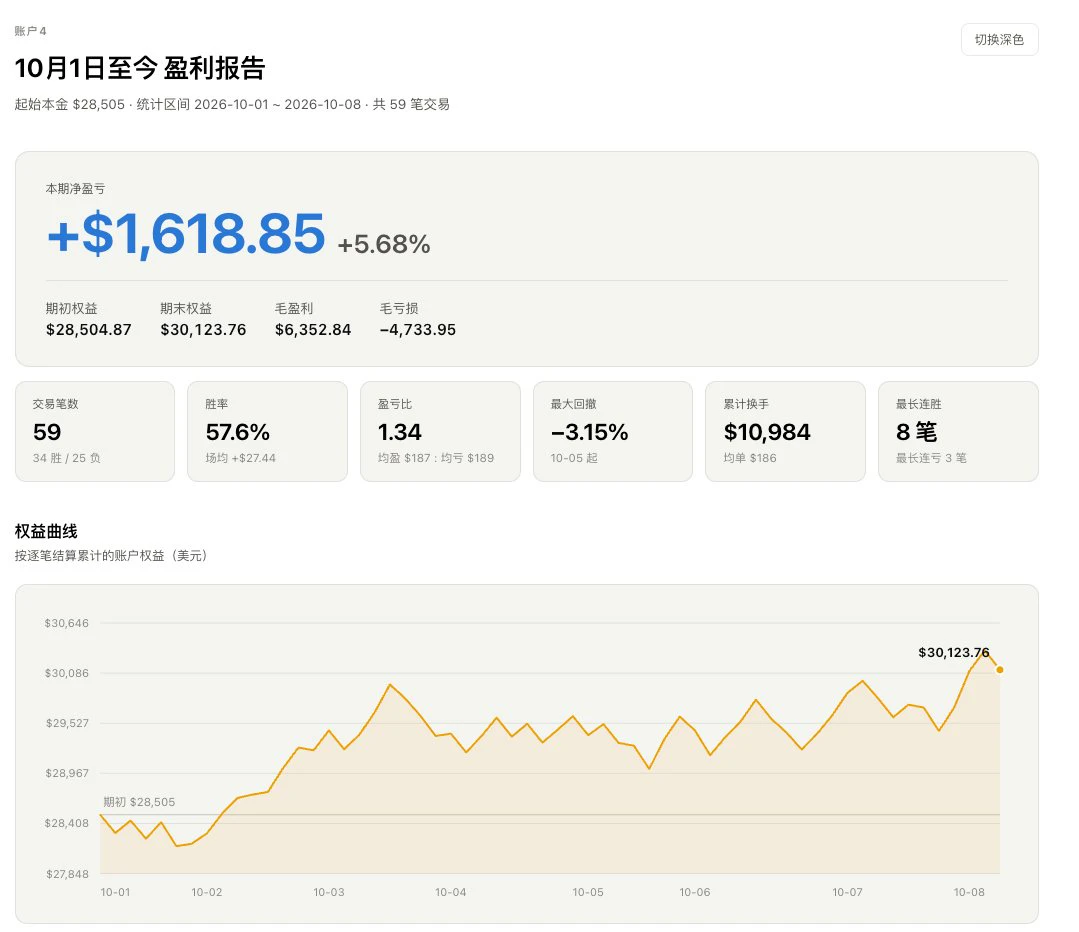This screenshot has height=932, width=1079.
Task: Click the 10-02 x-axis date label
Action: pyautogui.click(x=206, y=892)
